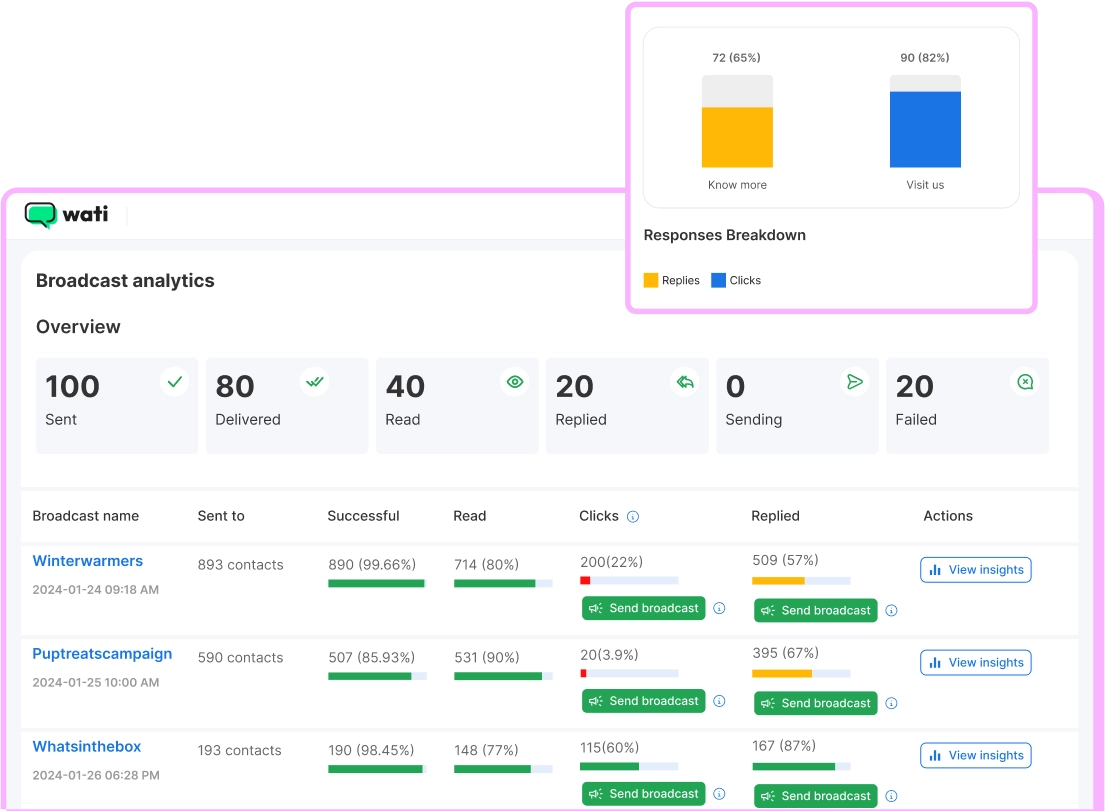Open the Puptreatscampaign broadcast link
1105x811 pixels.
point(102,654)
